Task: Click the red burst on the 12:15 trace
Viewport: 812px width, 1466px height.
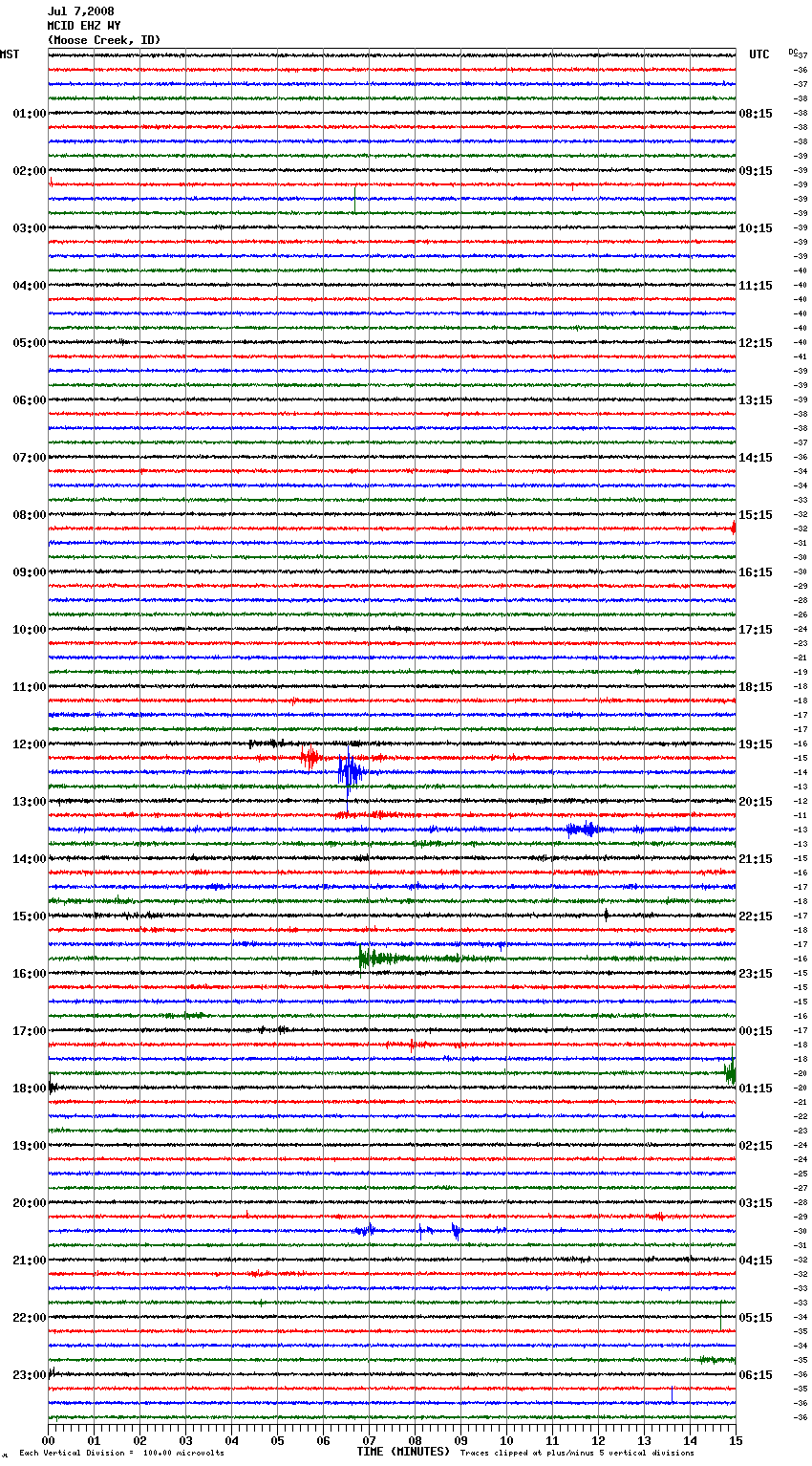Action: pyautogui.click(x=310, y=758)
